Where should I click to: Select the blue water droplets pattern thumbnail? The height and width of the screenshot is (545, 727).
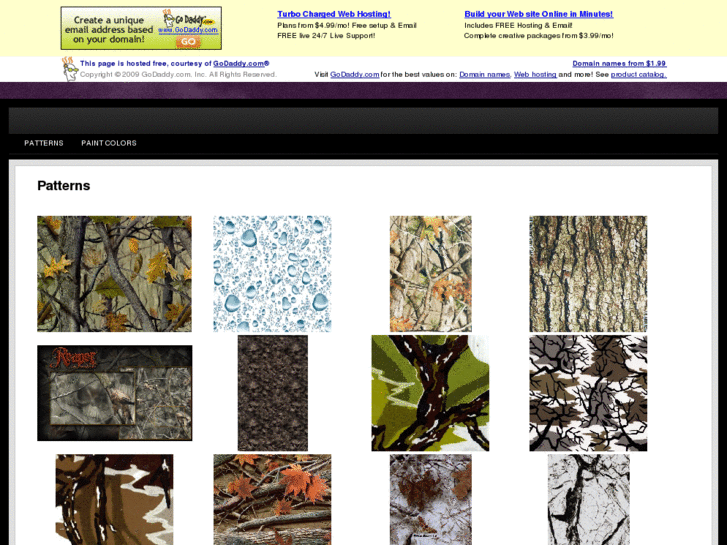point(272,274)
